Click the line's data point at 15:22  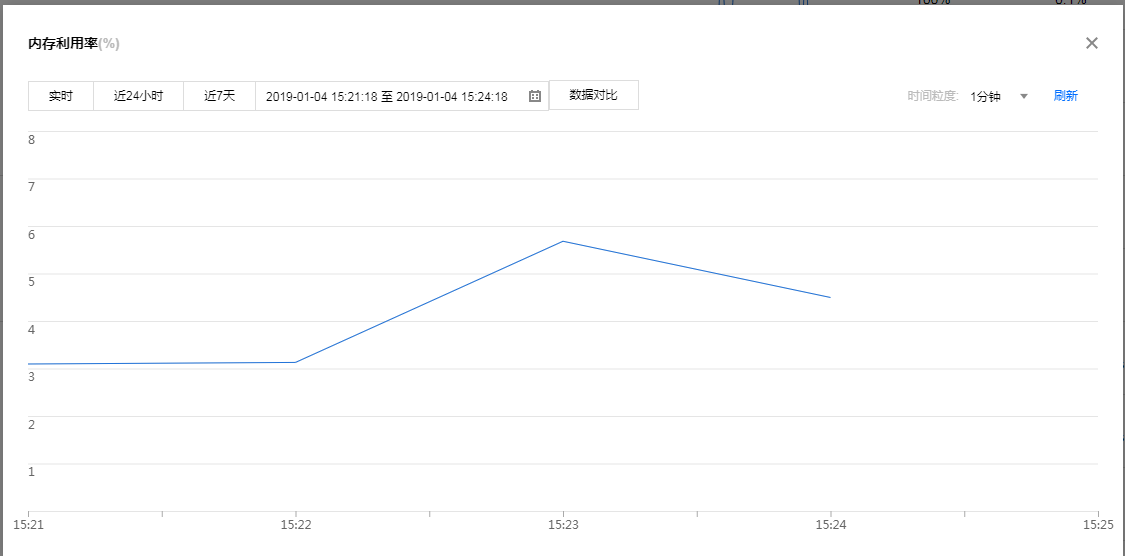295,362
